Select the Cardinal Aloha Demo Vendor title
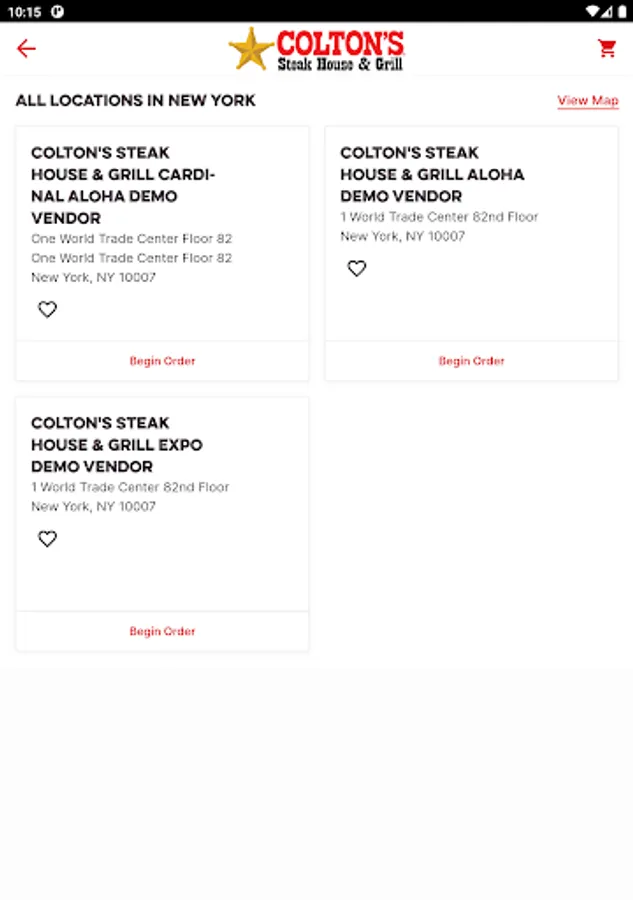The image size is (633, 900). pyautogui.click(x=123, y=185)
